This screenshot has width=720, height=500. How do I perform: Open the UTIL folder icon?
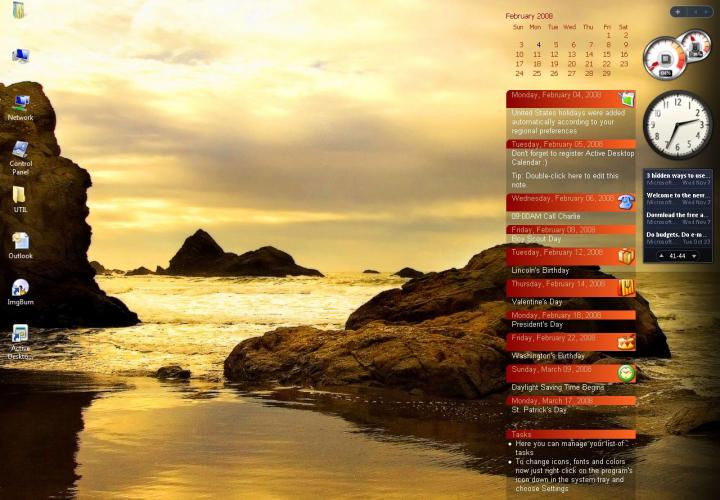tap(20, 196)
